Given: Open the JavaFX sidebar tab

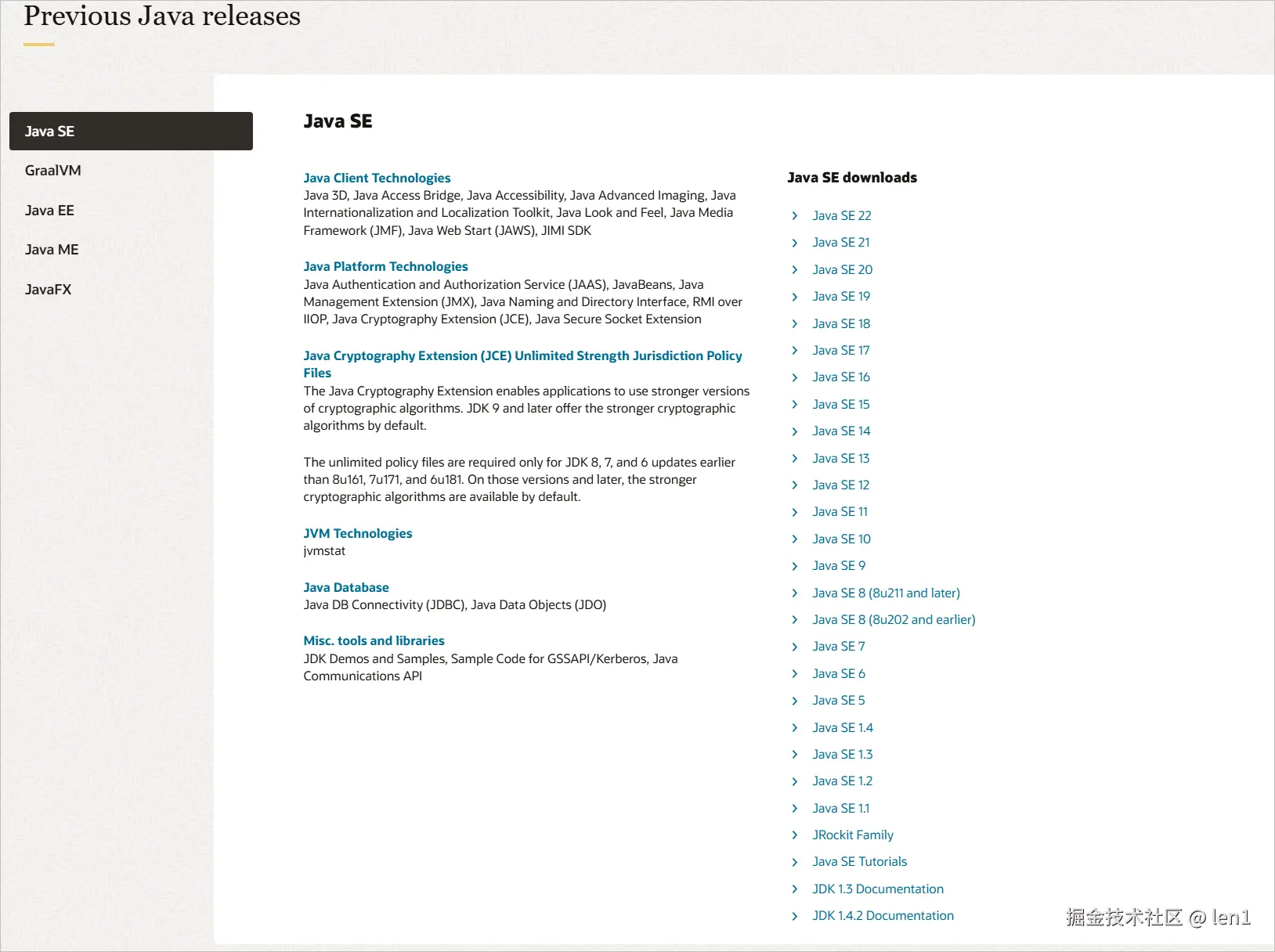Looking at the screenshot, I should point(48,289).
